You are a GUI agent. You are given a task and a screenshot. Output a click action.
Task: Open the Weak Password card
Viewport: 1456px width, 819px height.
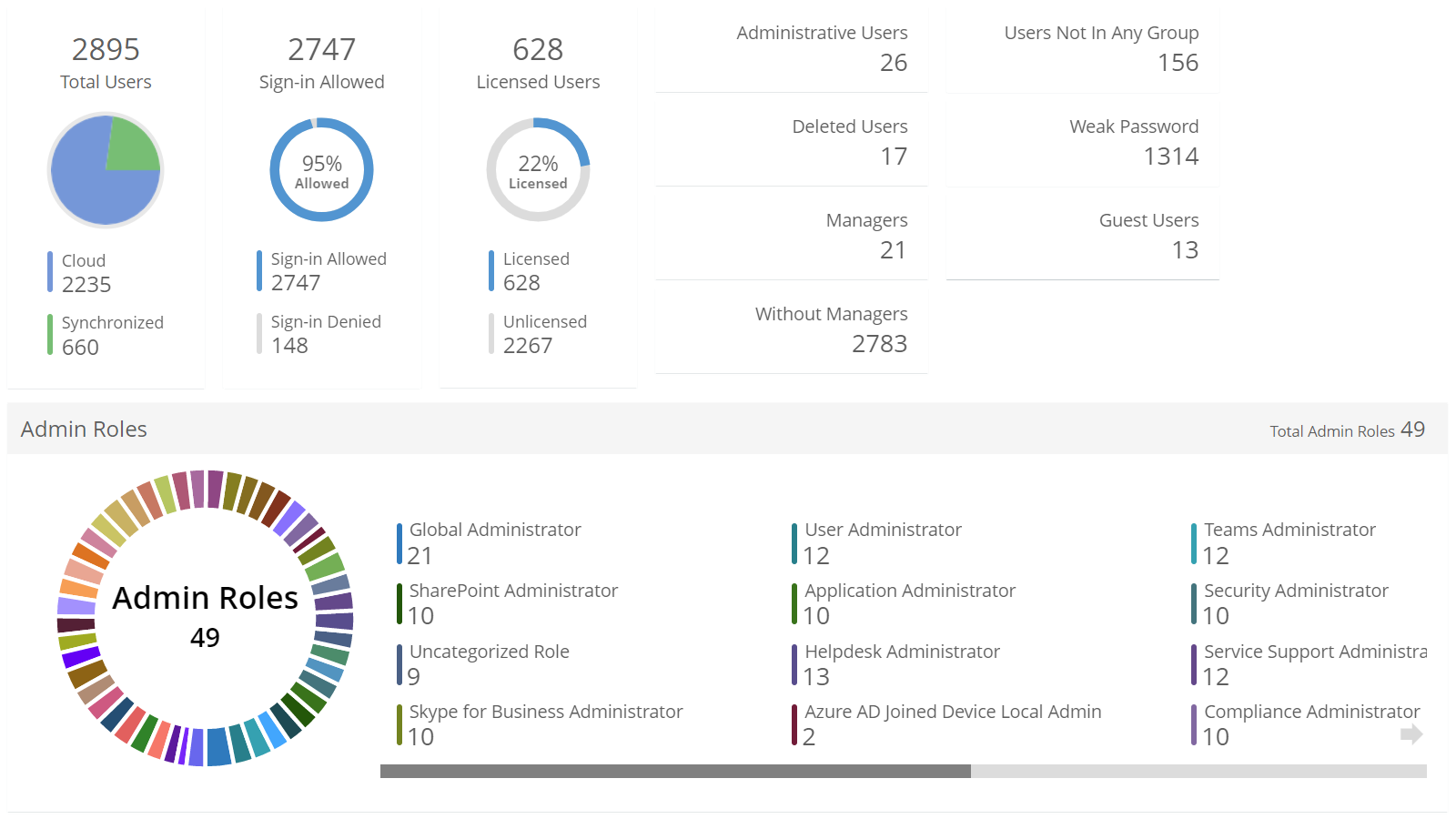1082,143
